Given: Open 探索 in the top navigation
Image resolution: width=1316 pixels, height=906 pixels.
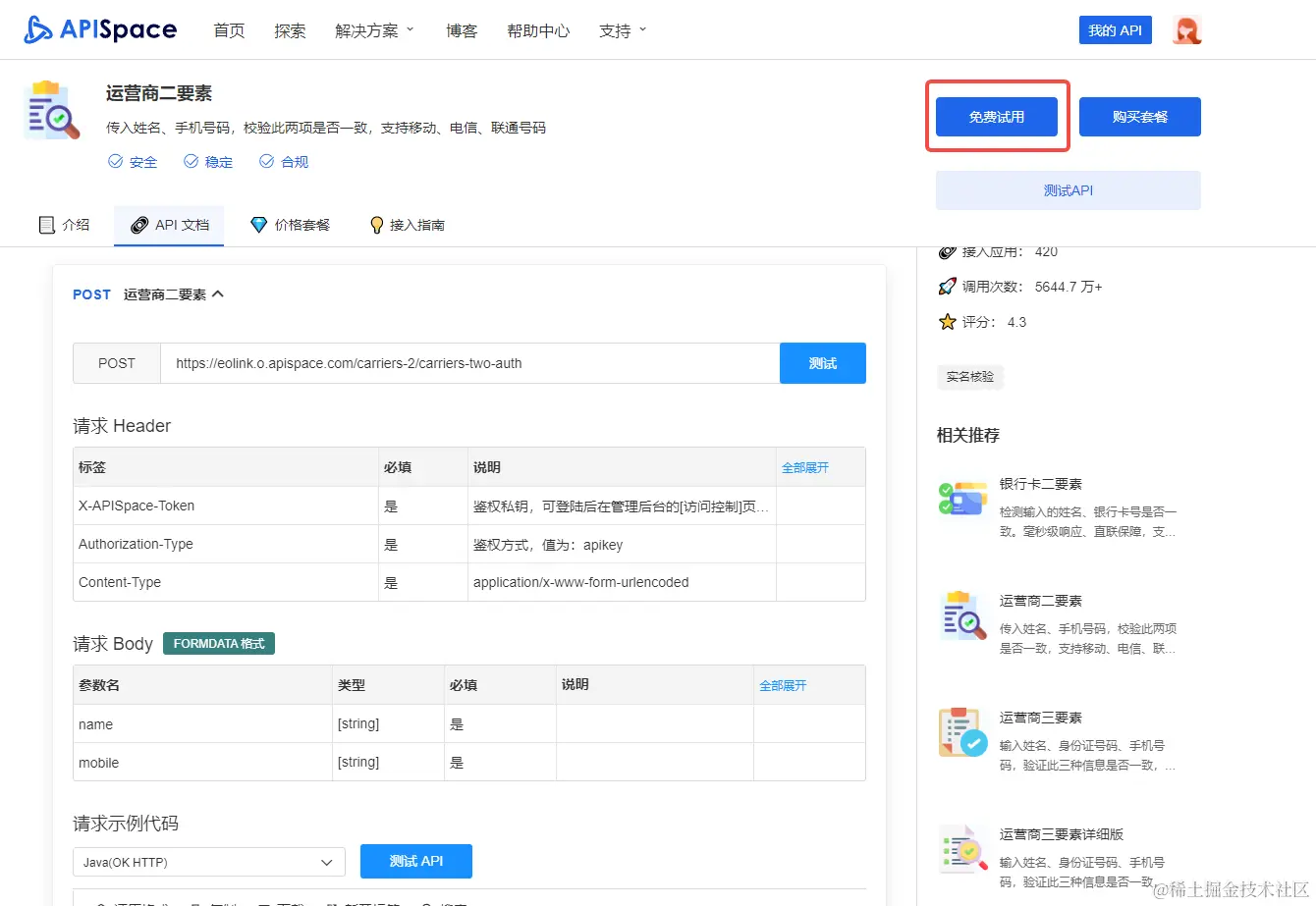Looking at the screenshot, I should point(290,30).
